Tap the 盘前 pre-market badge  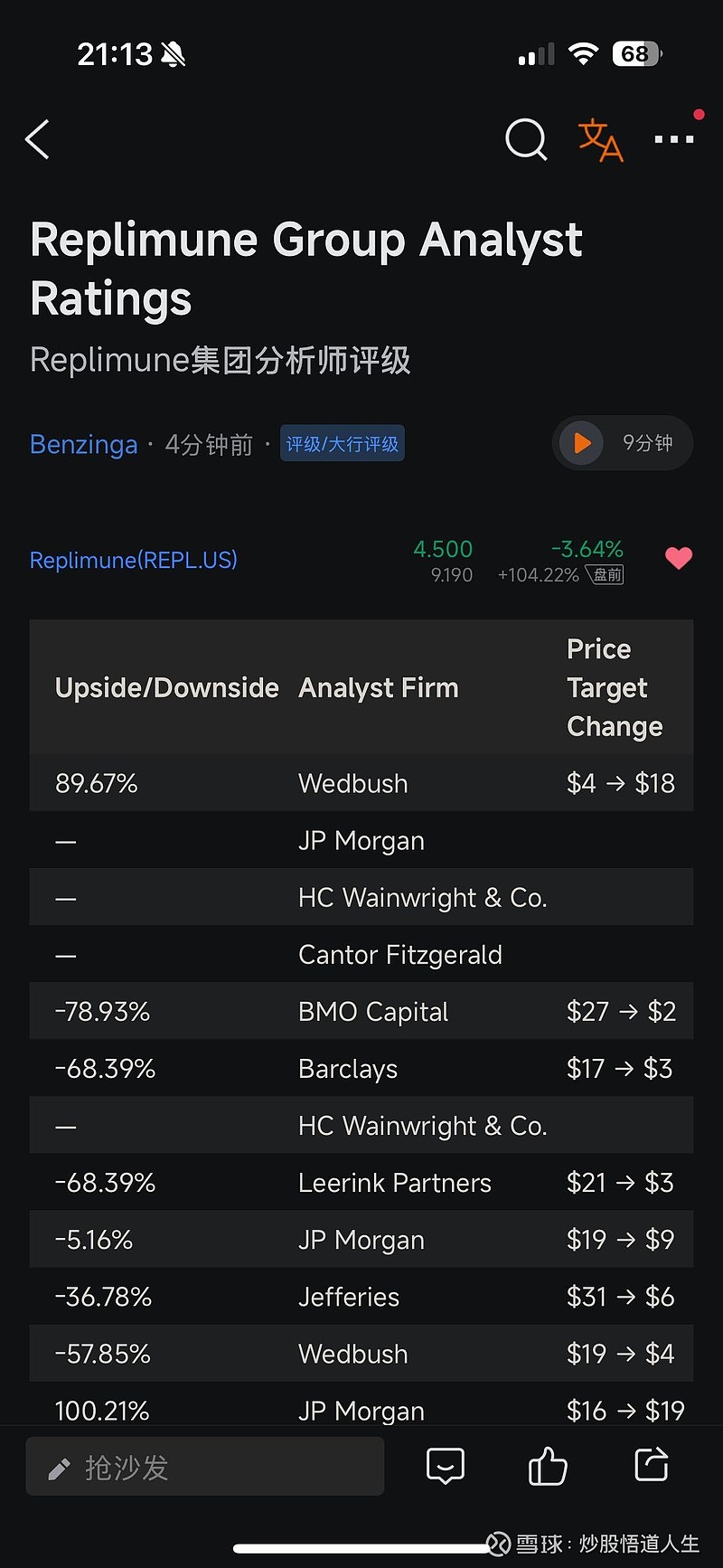click(607, 575)
